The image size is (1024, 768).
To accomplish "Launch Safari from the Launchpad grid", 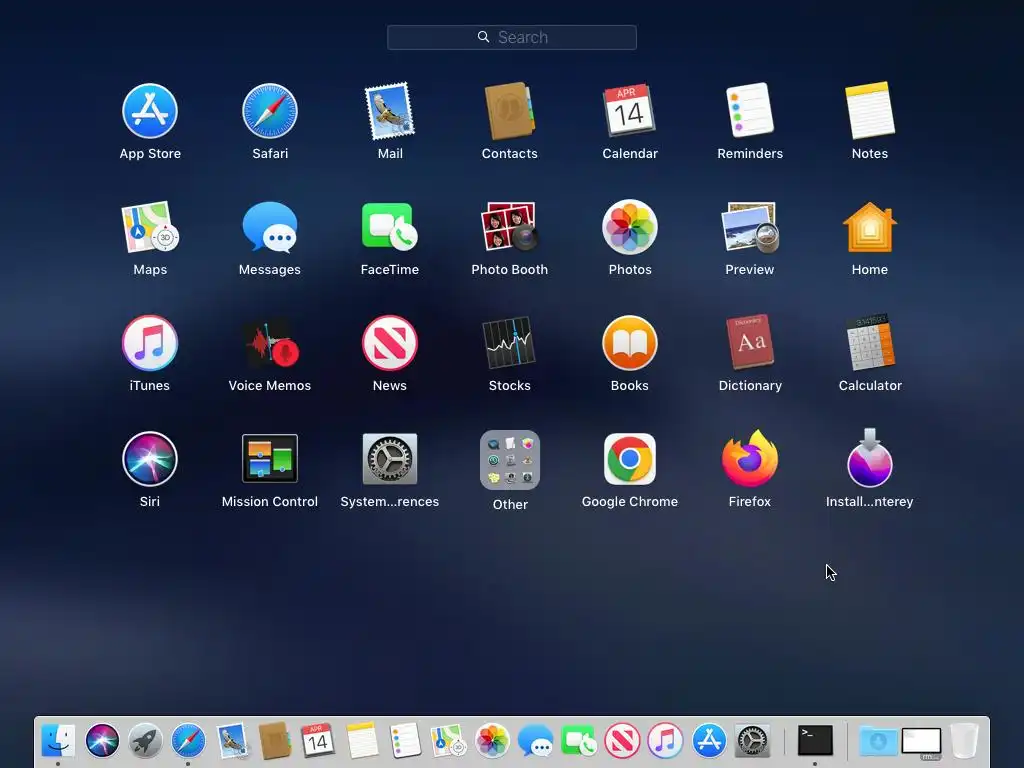I will (x=270, y=111).
